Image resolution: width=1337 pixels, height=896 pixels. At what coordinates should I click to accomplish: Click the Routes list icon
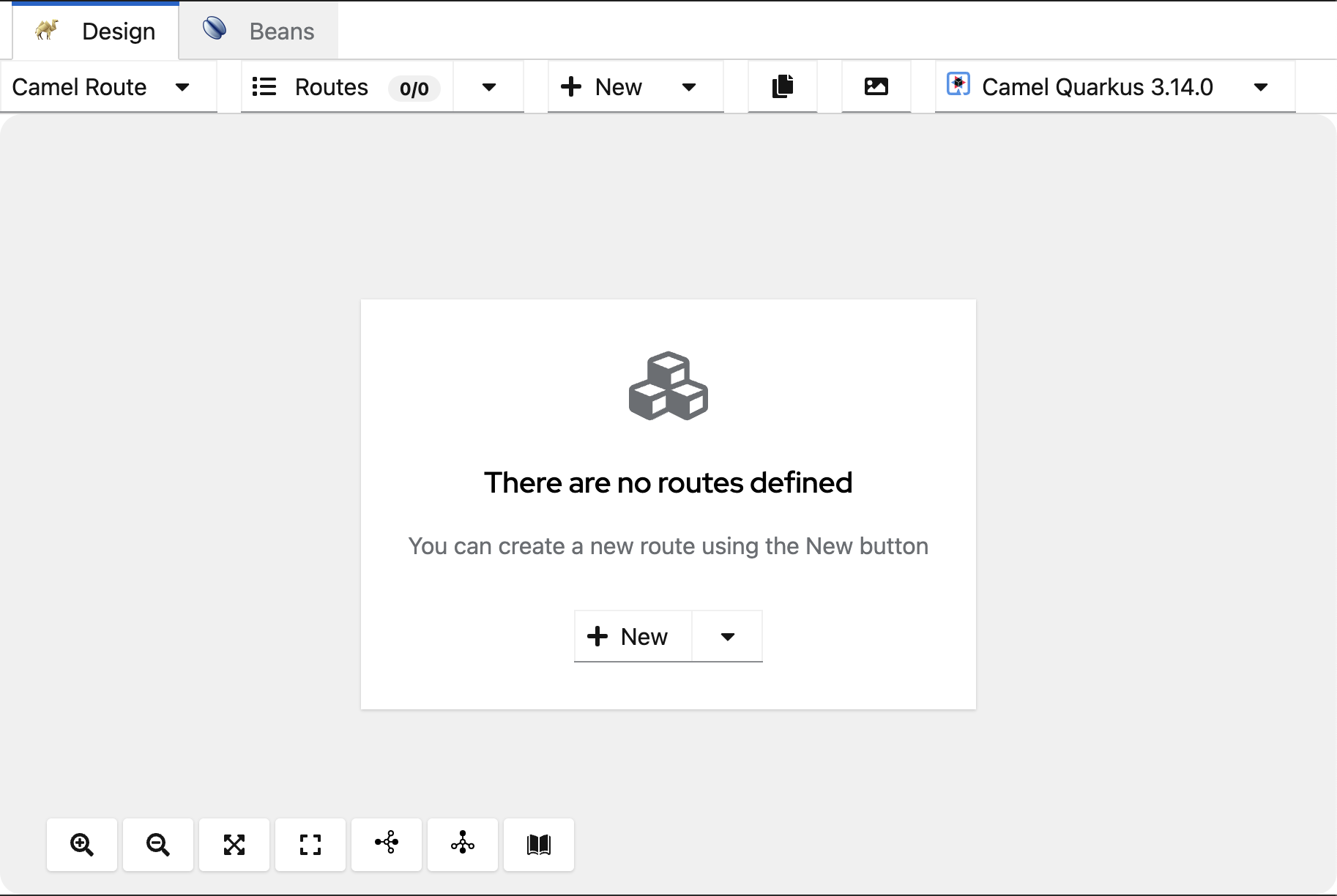pos(264,87)
